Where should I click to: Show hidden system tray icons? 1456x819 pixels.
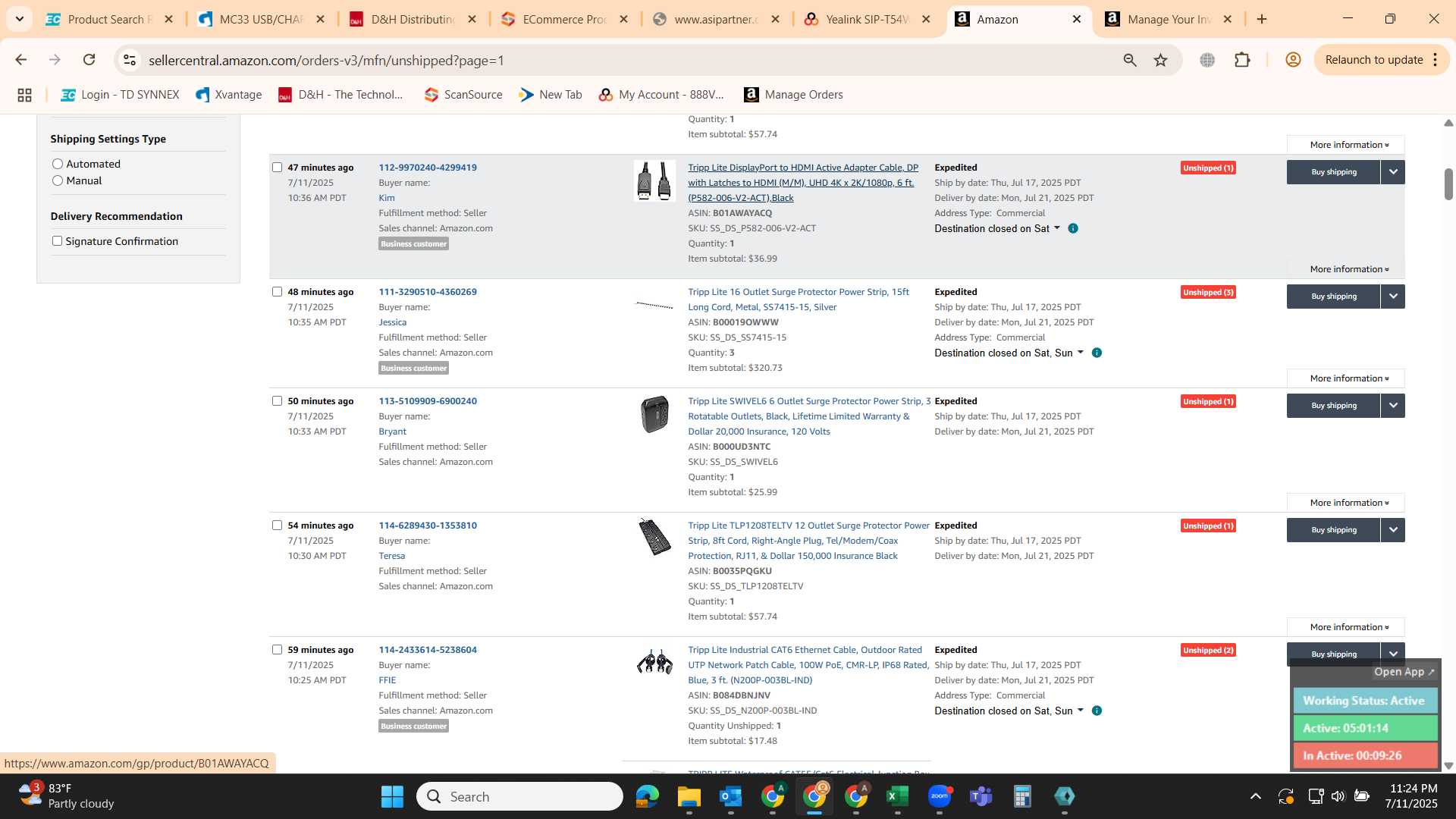click(1256, 796)
